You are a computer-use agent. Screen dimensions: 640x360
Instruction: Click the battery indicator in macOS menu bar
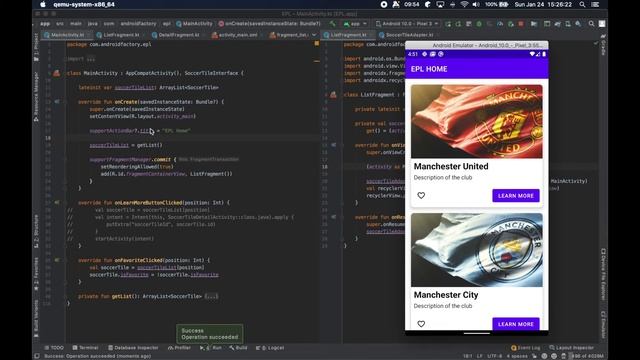pos(496,4)
